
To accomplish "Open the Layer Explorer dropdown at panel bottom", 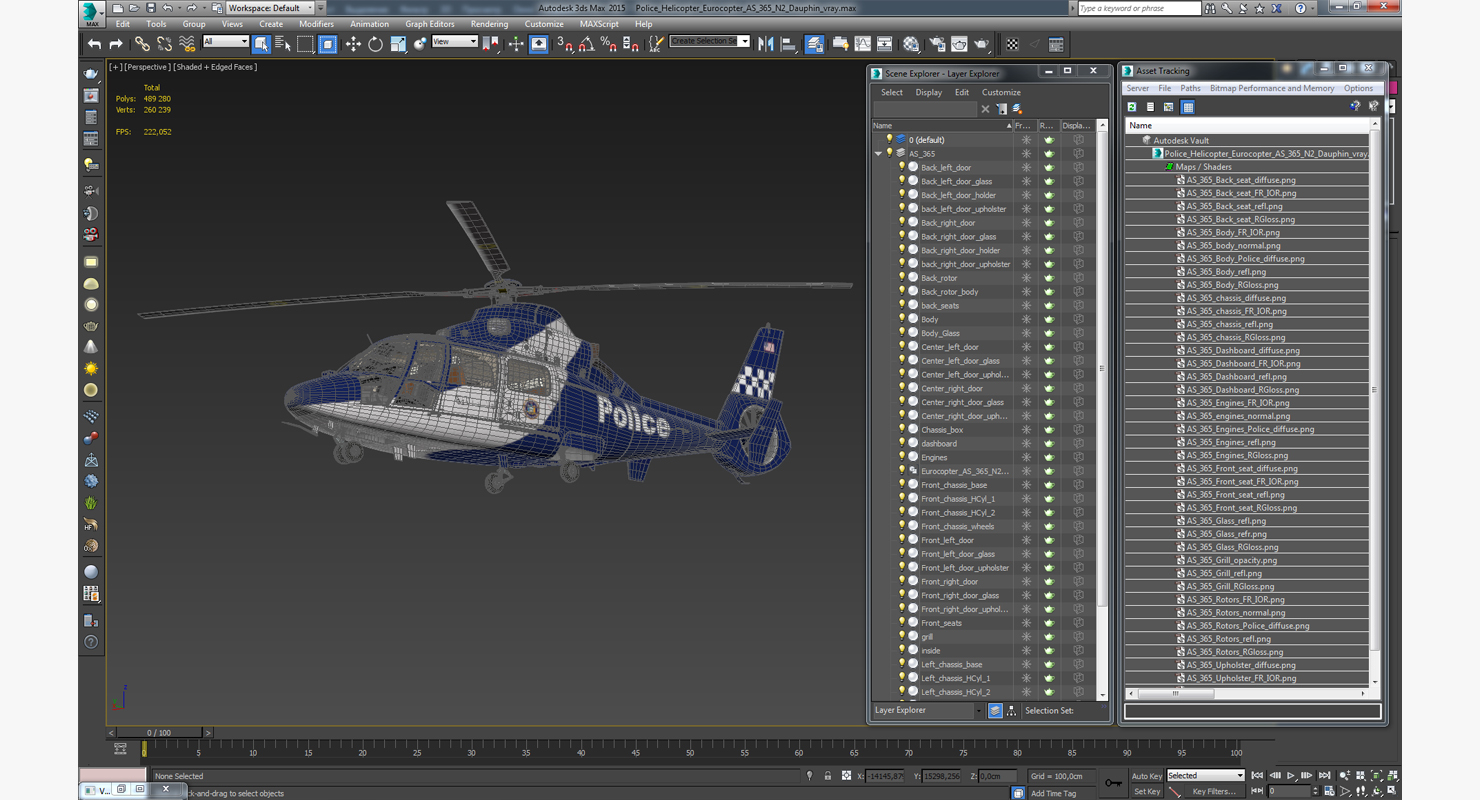I will coord(928,710).
